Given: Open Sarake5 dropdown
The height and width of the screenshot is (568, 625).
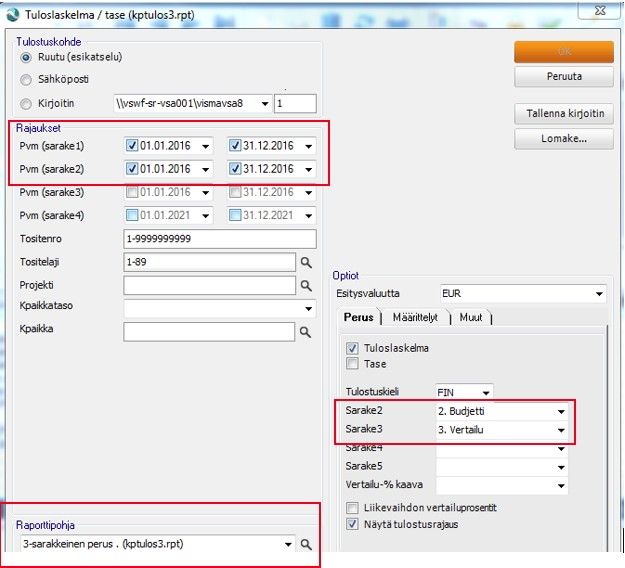Looking at the screenshot, I should (x=561, y=467).
